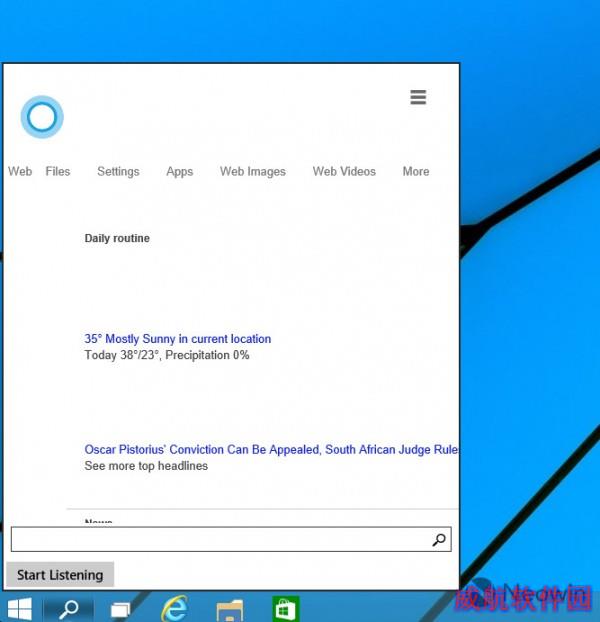Open the Windows Store taskbar icon
Image resolution: width=600 pixels, height=622 pixels.
286,609
